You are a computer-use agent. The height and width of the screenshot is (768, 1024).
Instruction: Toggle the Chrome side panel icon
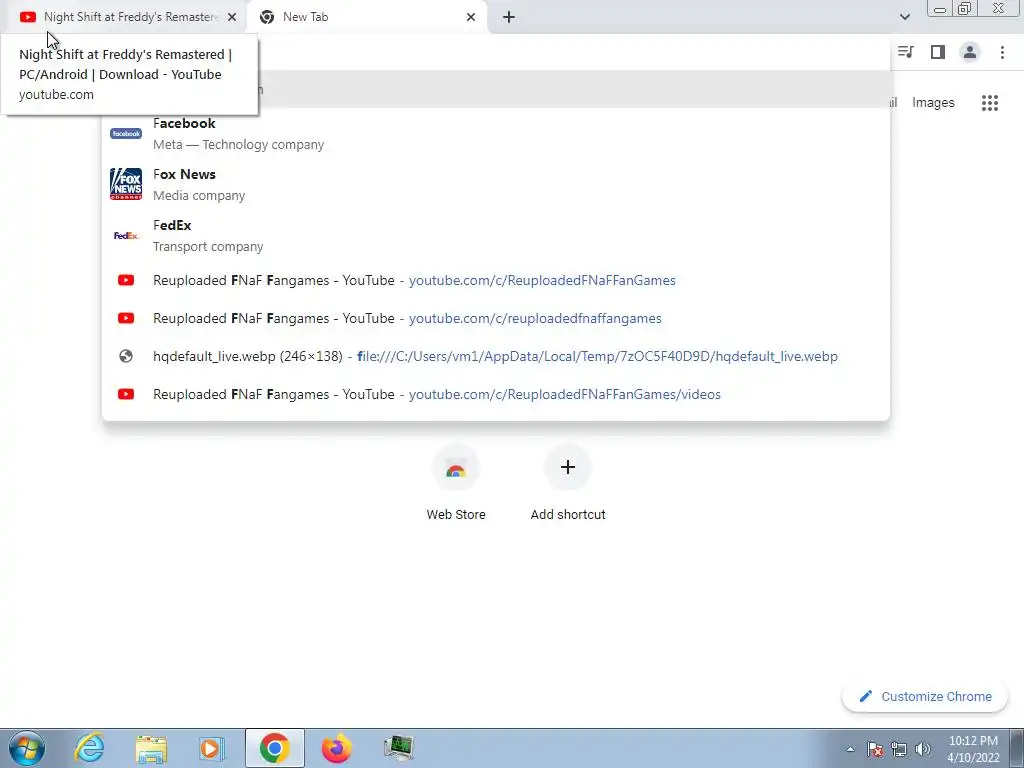coord(938,52)
